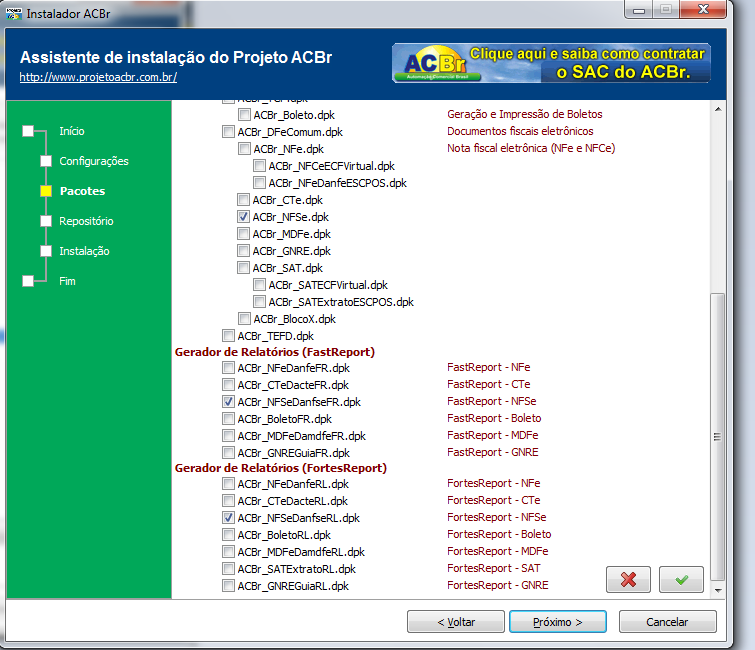Click the red X deselect-all icon button
The width and height of the screenshot is (755, 650).
click(x=628, y=579)
